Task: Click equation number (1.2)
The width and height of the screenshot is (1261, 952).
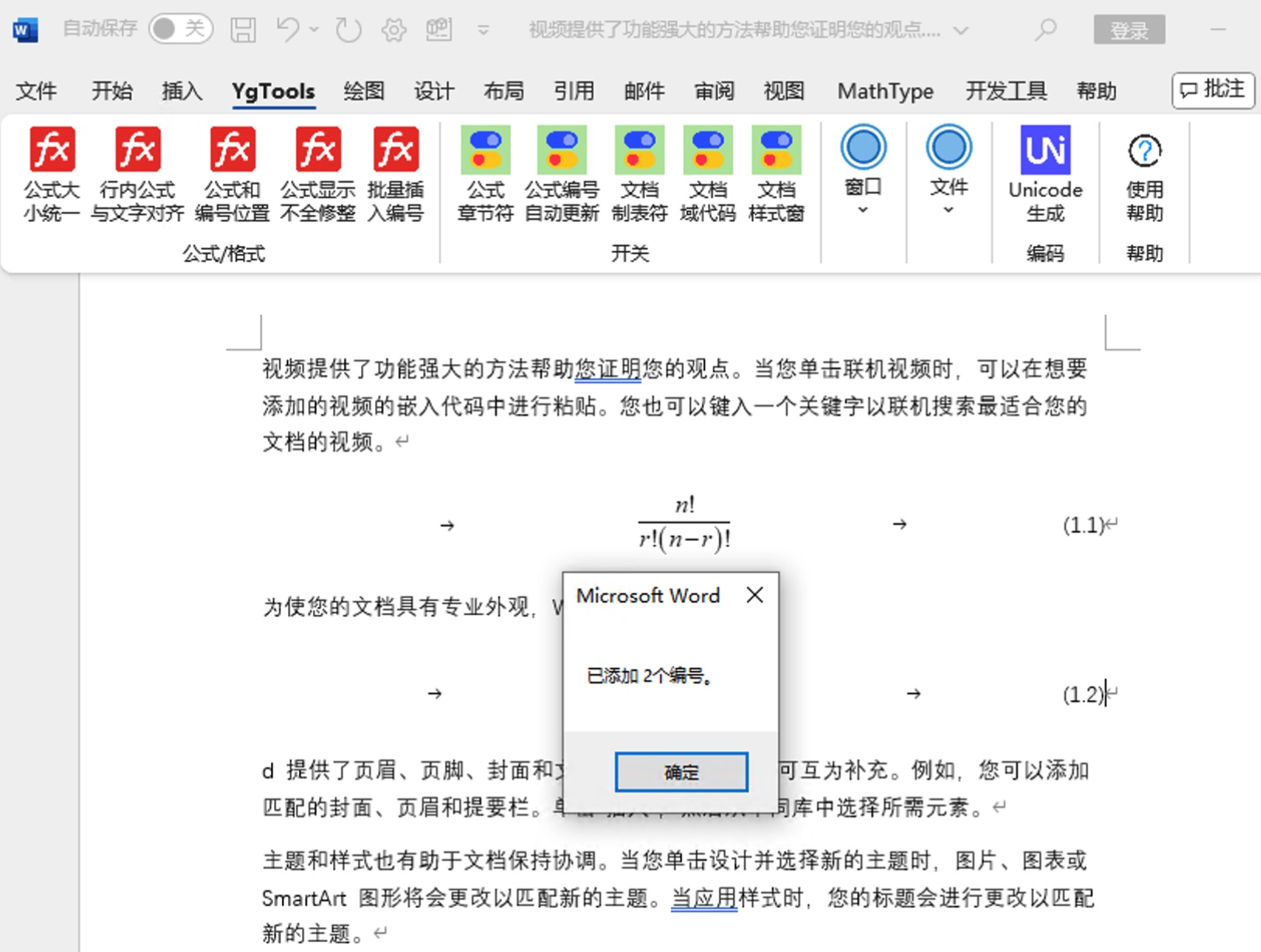Action: [x=1084, y=693]
